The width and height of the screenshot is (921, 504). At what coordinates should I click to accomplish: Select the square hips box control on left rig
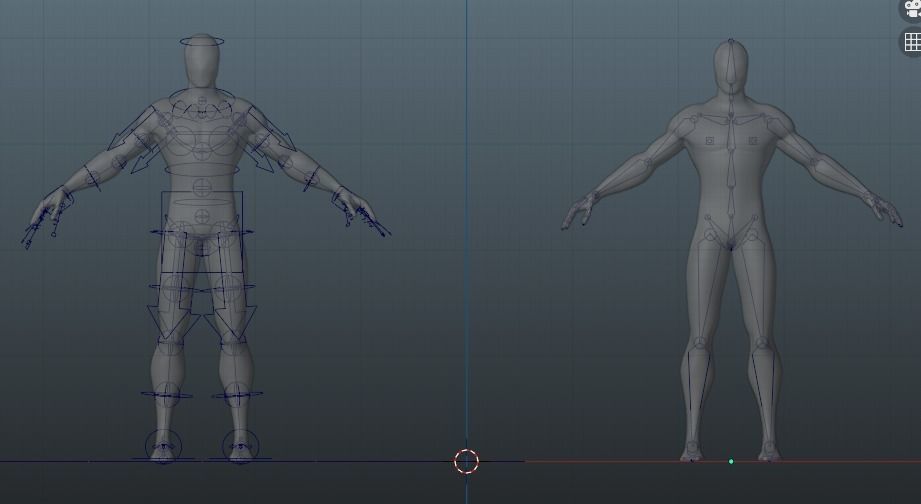[201, 231]
